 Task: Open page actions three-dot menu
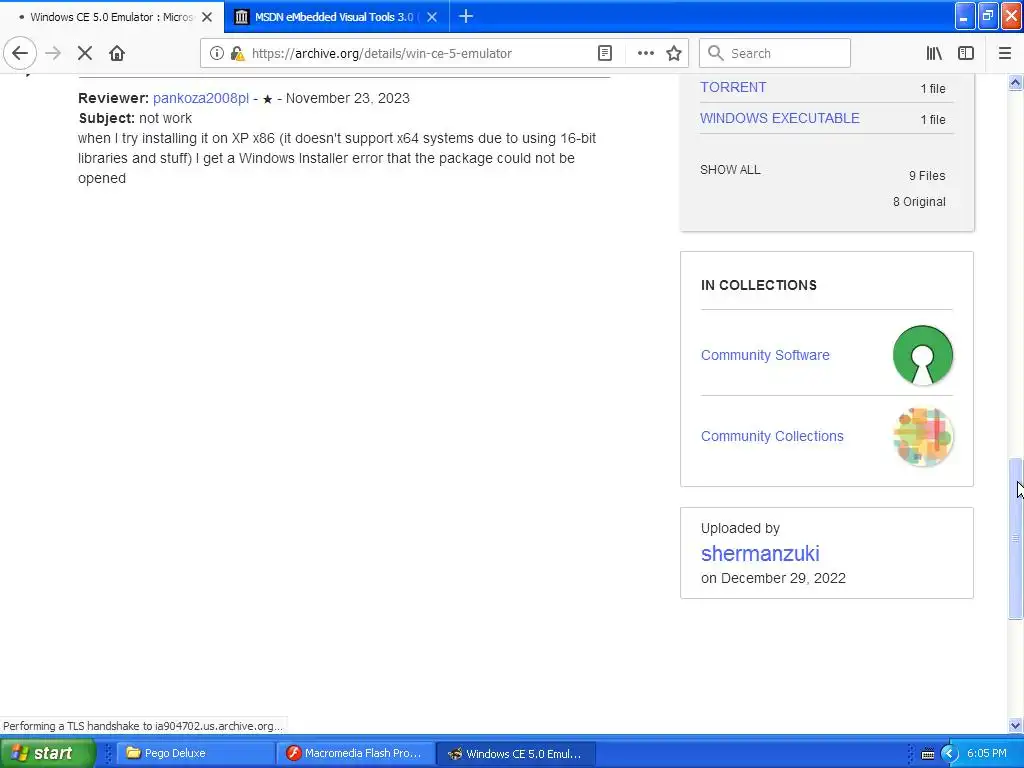[645, 54]
